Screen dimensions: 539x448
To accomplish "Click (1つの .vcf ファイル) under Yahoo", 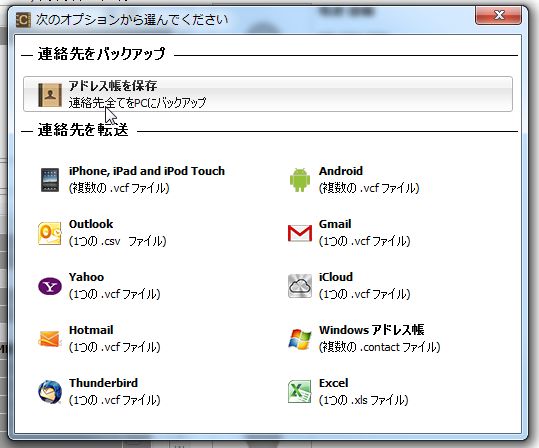I will click(x=114, y=294).
